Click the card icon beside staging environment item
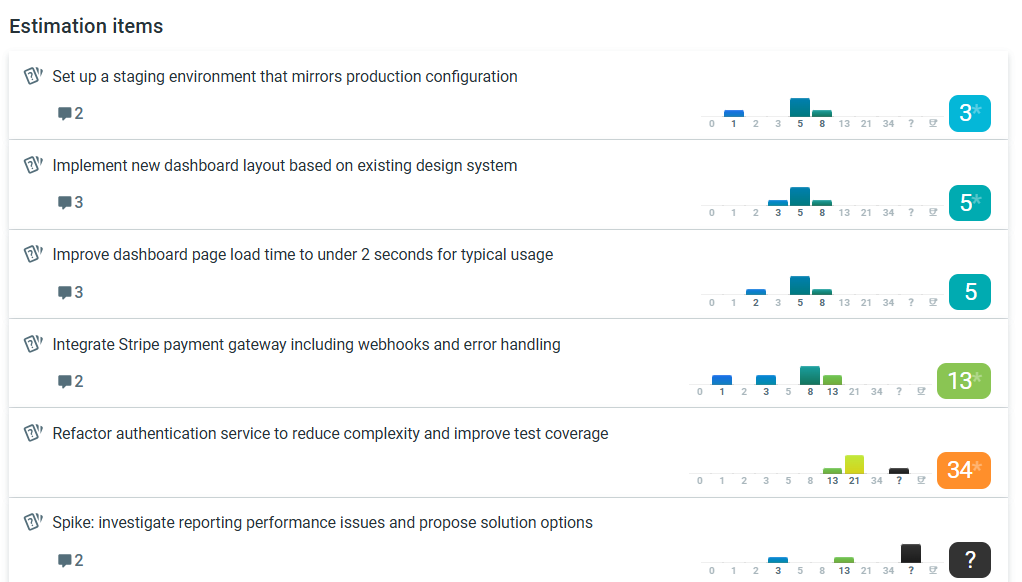1022x582 pixels. [33, 76]
